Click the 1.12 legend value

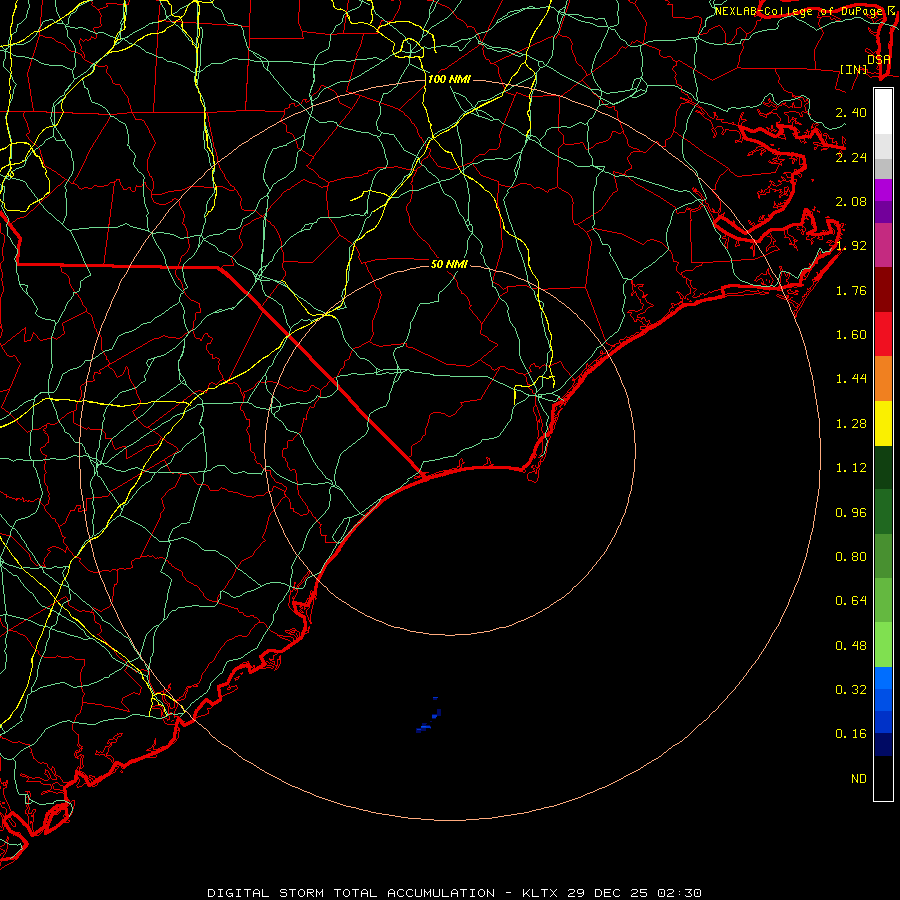pos(851,468)
